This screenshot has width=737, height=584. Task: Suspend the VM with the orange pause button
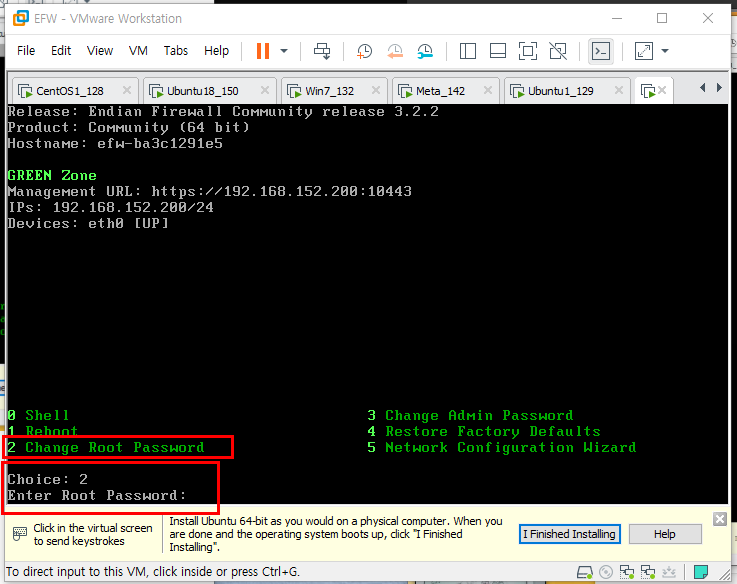click(263, 51)
